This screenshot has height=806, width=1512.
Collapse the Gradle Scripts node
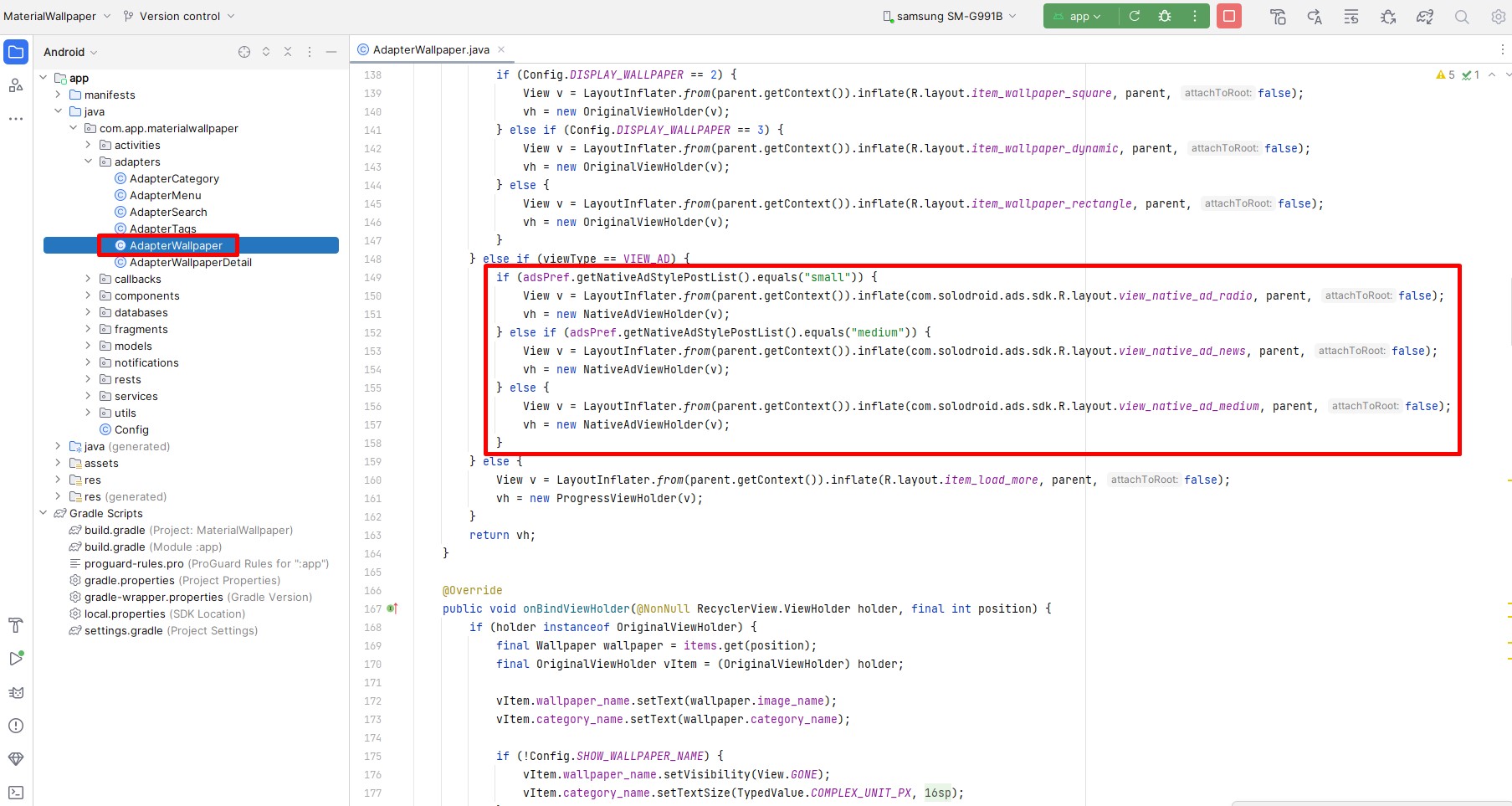(x=44, y=513)
